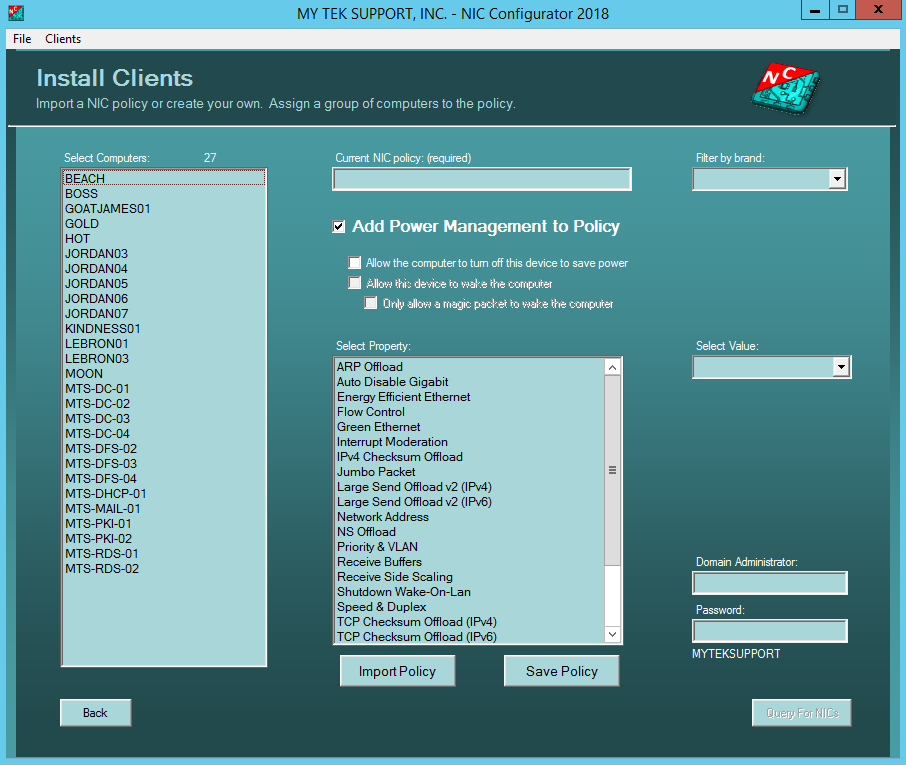Click the Save Policy button
The height and width of the screenshot is (765, 906).
(x=561, y=670)
